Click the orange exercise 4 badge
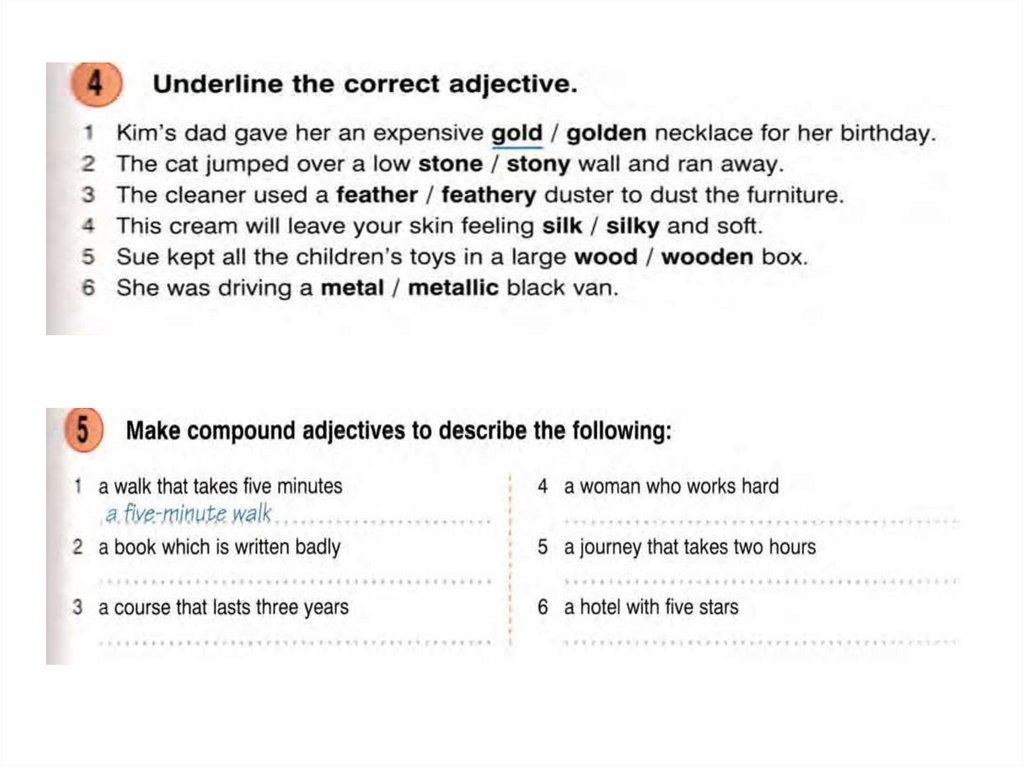Image resolution: width=1024 pixels, height=767 pixels. [96, 85]
